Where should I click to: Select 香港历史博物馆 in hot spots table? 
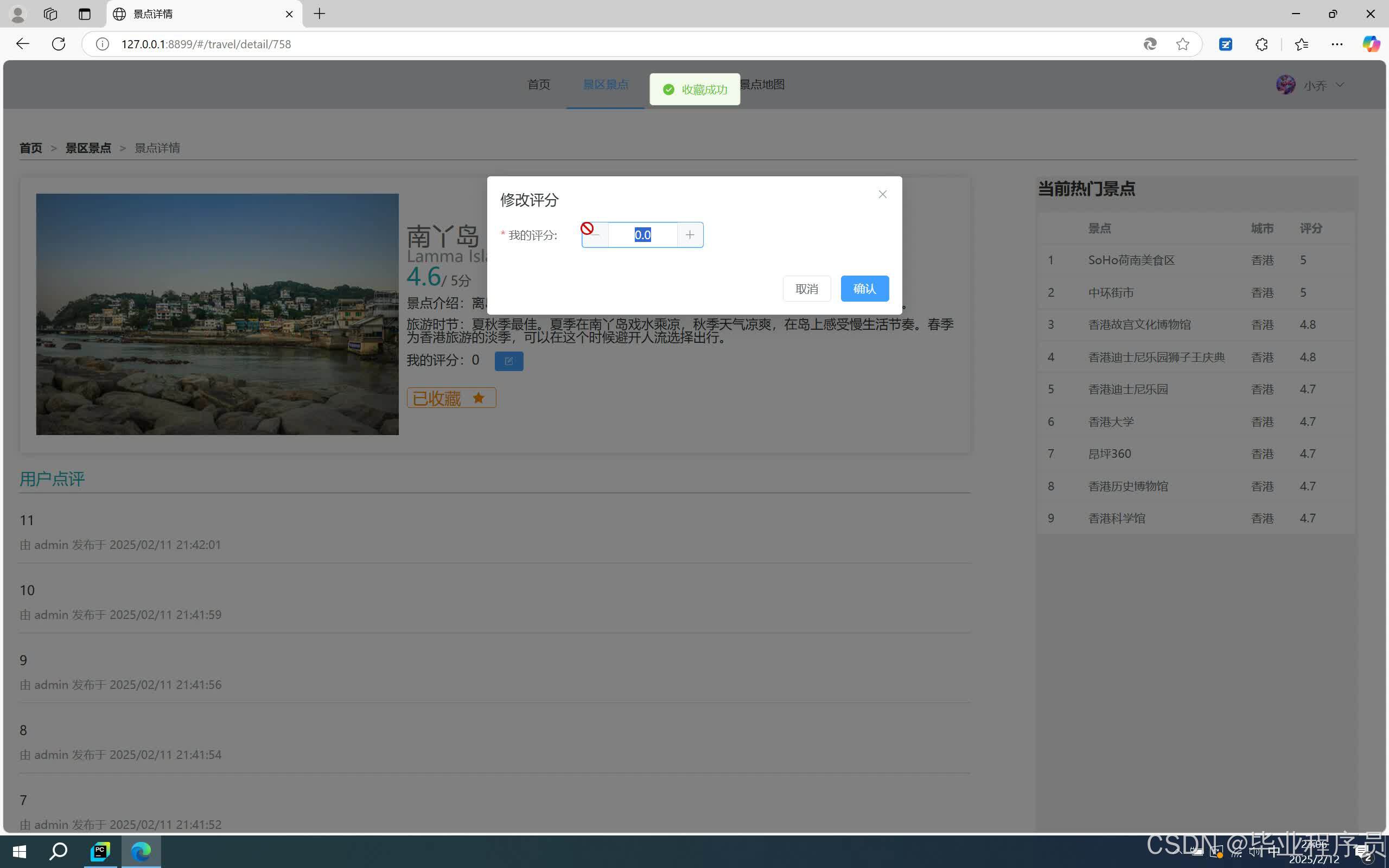tap(1128, 486)
